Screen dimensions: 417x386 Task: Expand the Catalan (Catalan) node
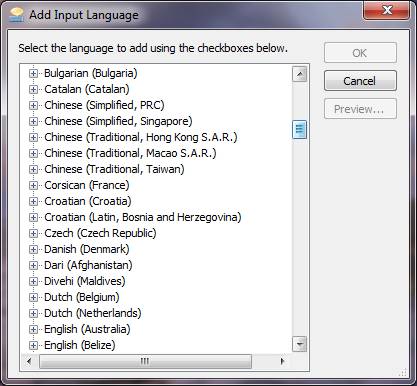click(33, 89)
